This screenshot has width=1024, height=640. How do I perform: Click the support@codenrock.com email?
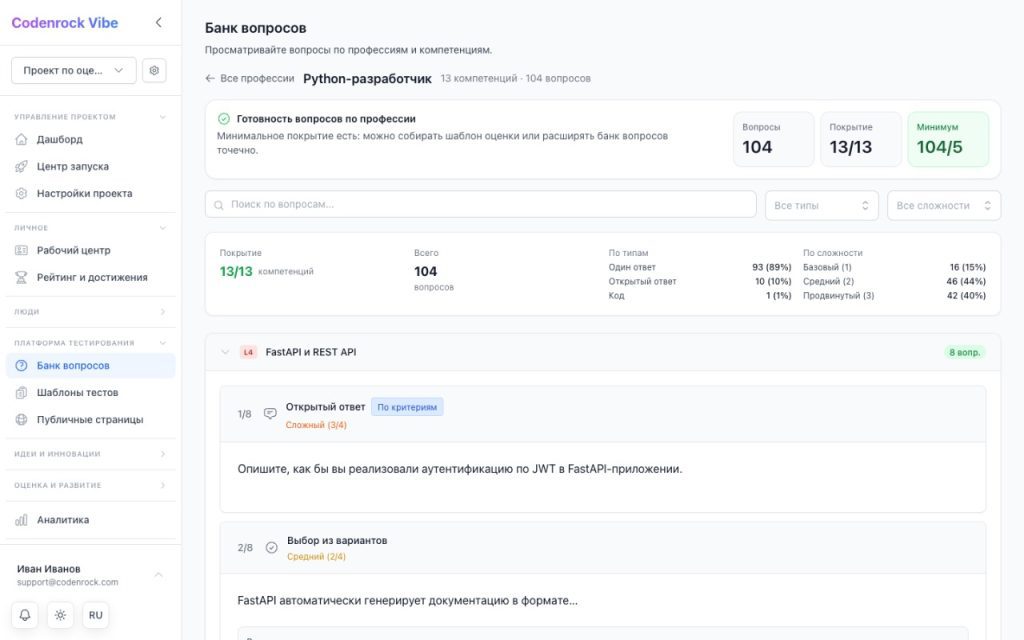click(67, 583)
